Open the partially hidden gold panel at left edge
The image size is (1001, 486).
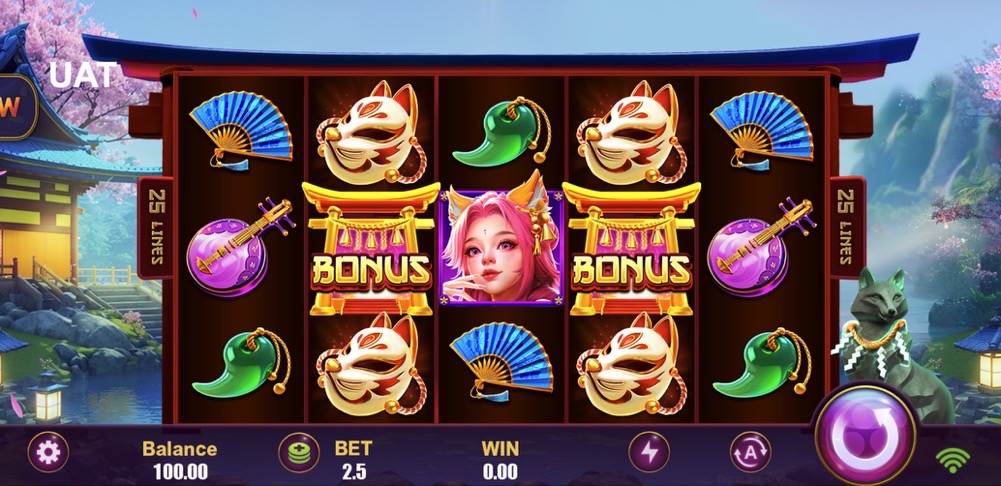(x=15, y=107)
